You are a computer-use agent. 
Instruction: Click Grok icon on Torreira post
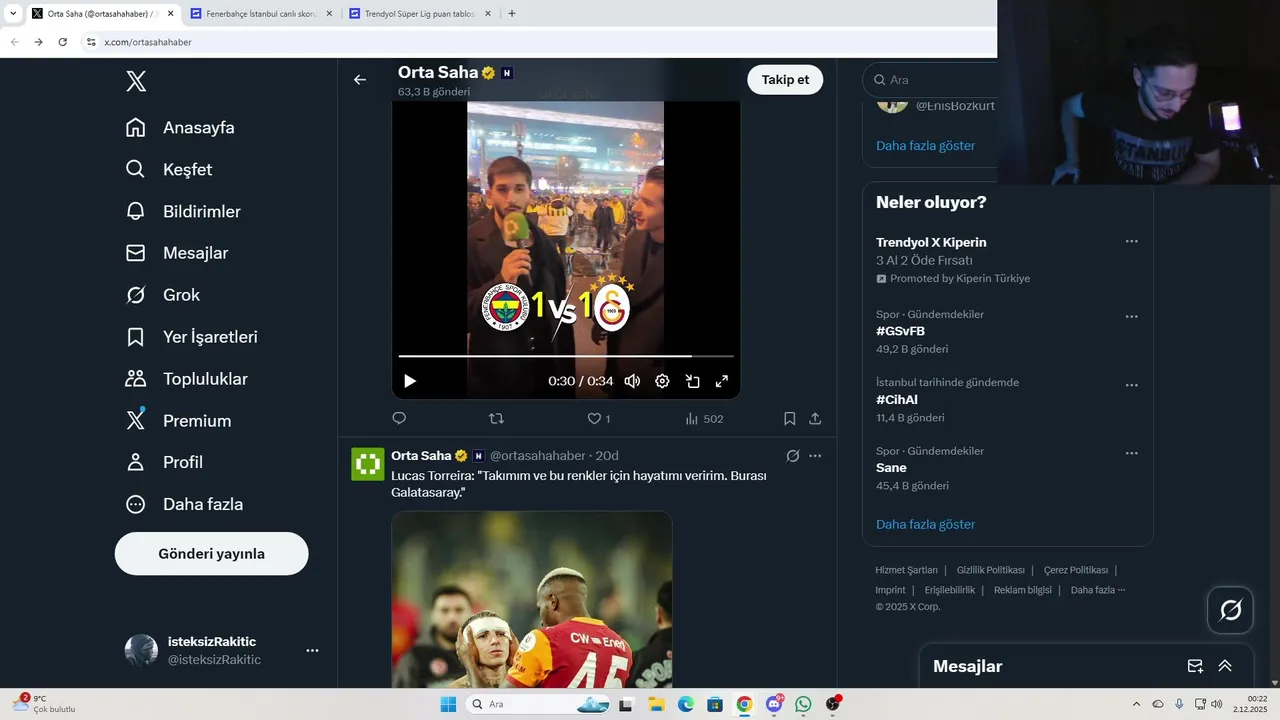[793, 456]
